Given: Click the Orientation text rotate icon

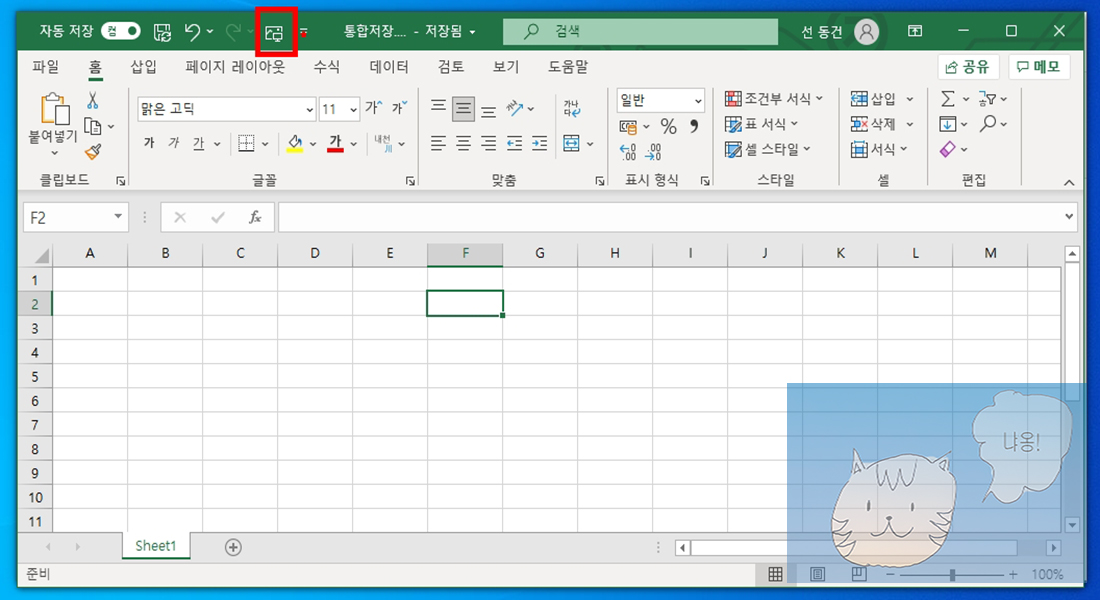Looking at the screenshot, I should [516, 108].
